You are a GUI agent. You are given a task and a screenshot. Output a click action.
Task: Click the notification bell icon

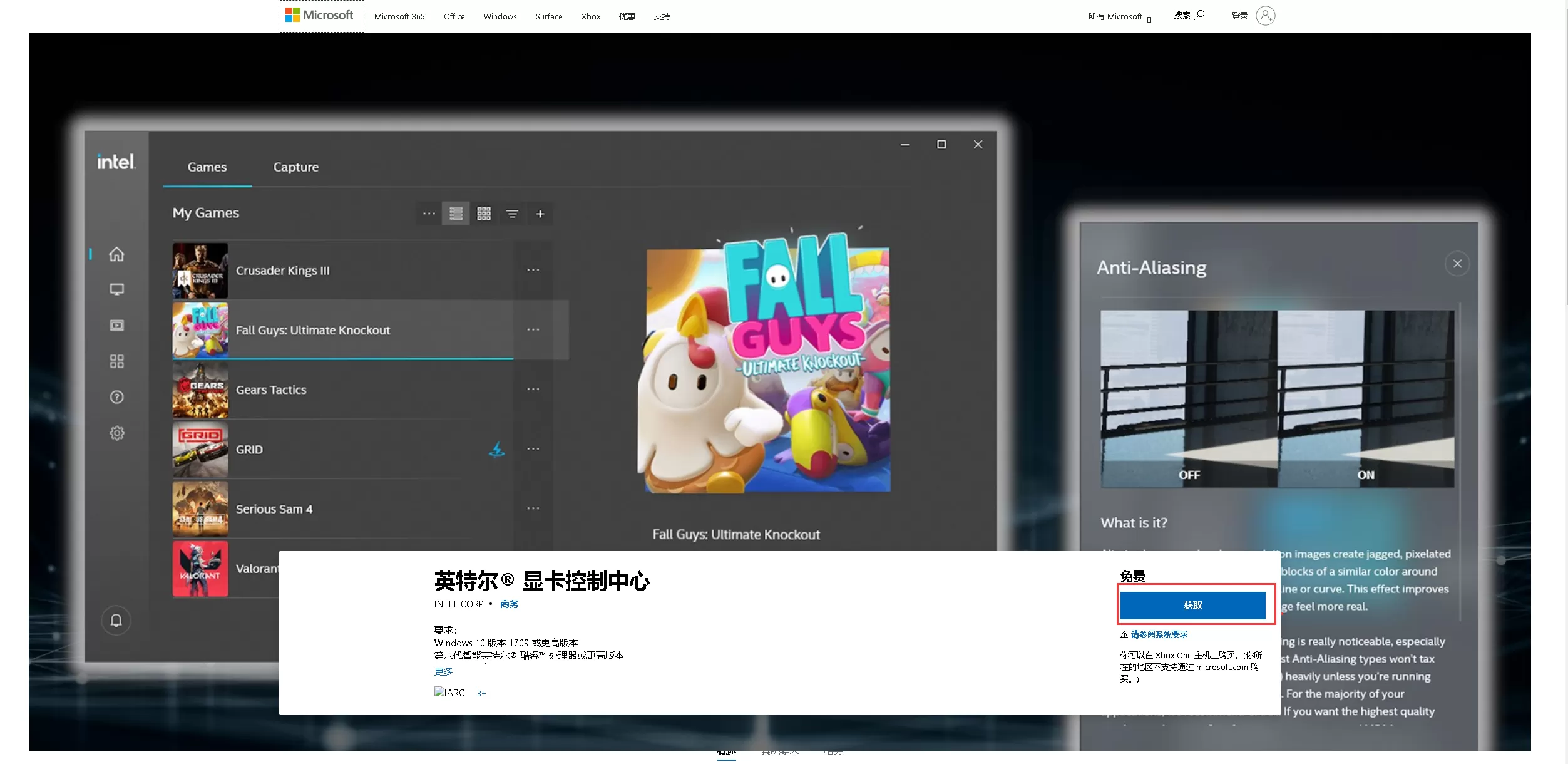(x=116, y=620)
